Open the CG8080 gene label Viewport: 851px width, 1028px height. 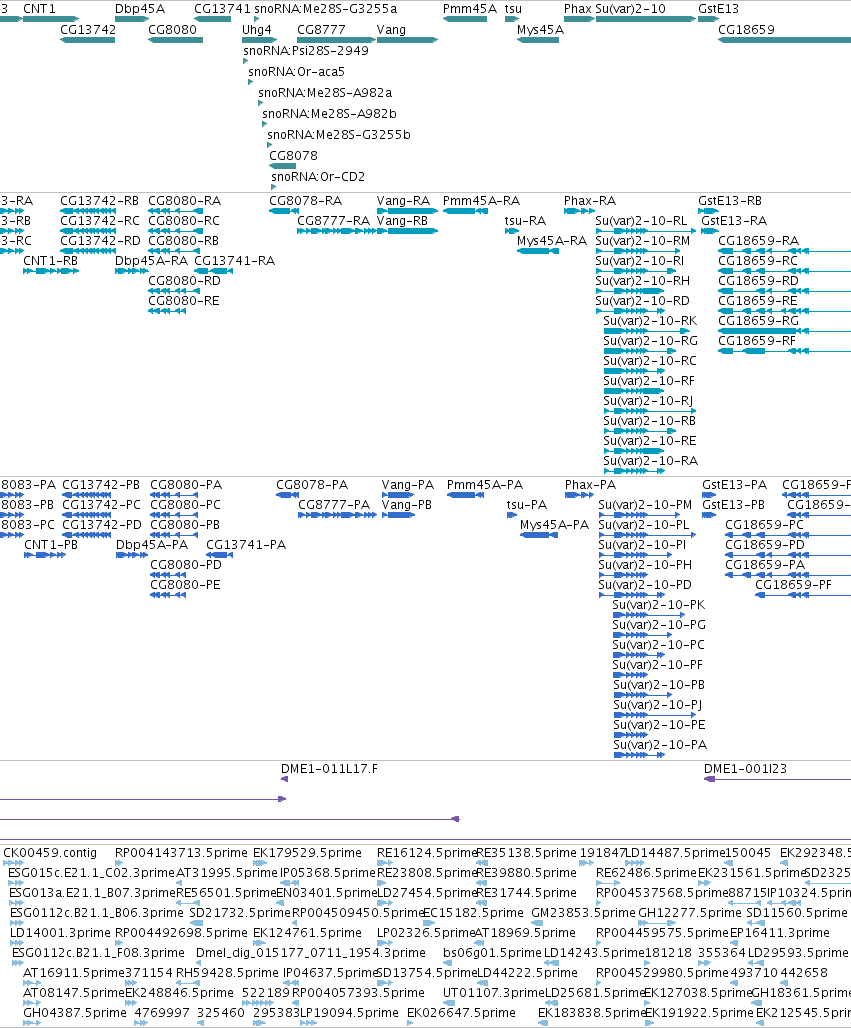[x=172, y=30]
